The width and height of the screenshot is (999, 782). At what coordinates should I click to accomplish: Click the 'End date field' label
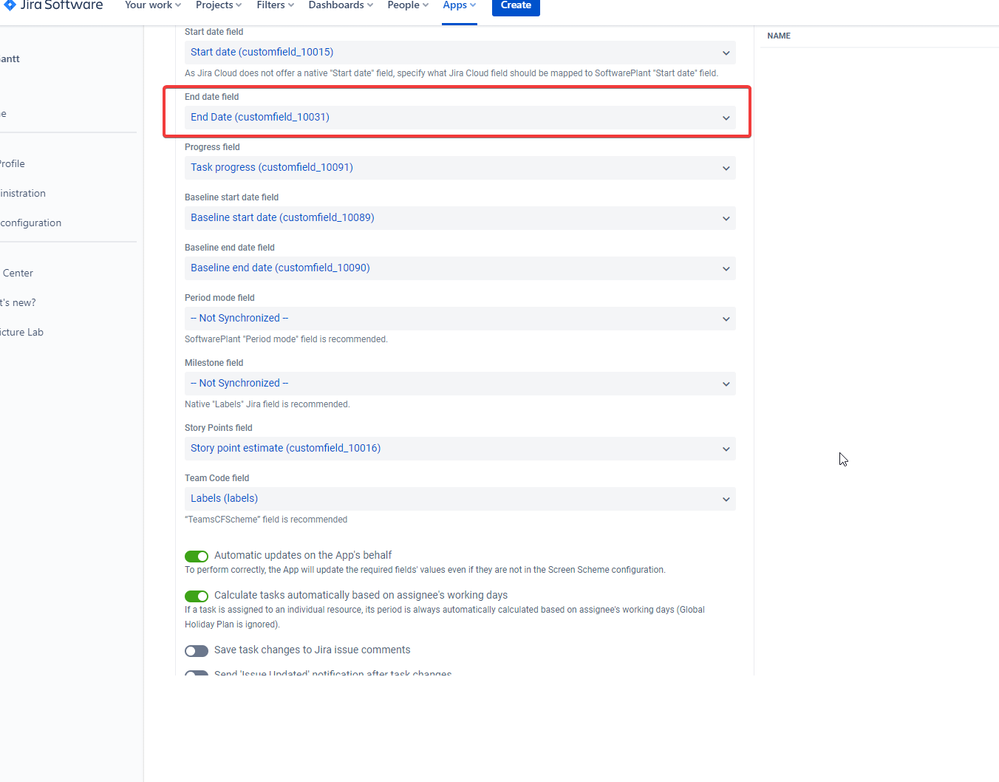click(212, 97)
